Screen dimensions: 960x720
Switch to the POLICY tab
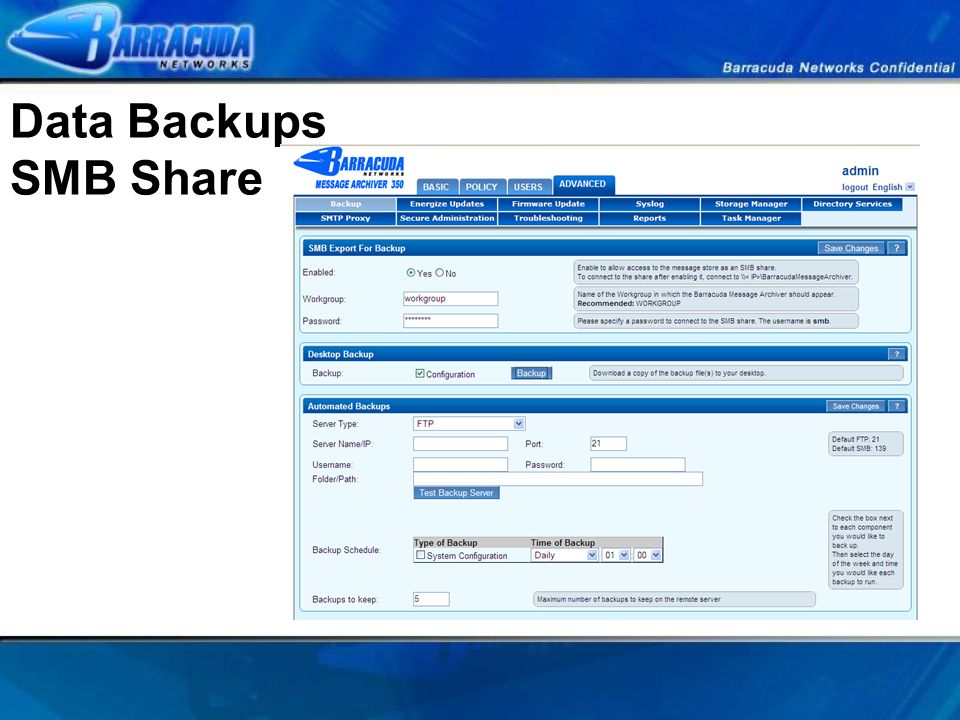click(482, 187)
